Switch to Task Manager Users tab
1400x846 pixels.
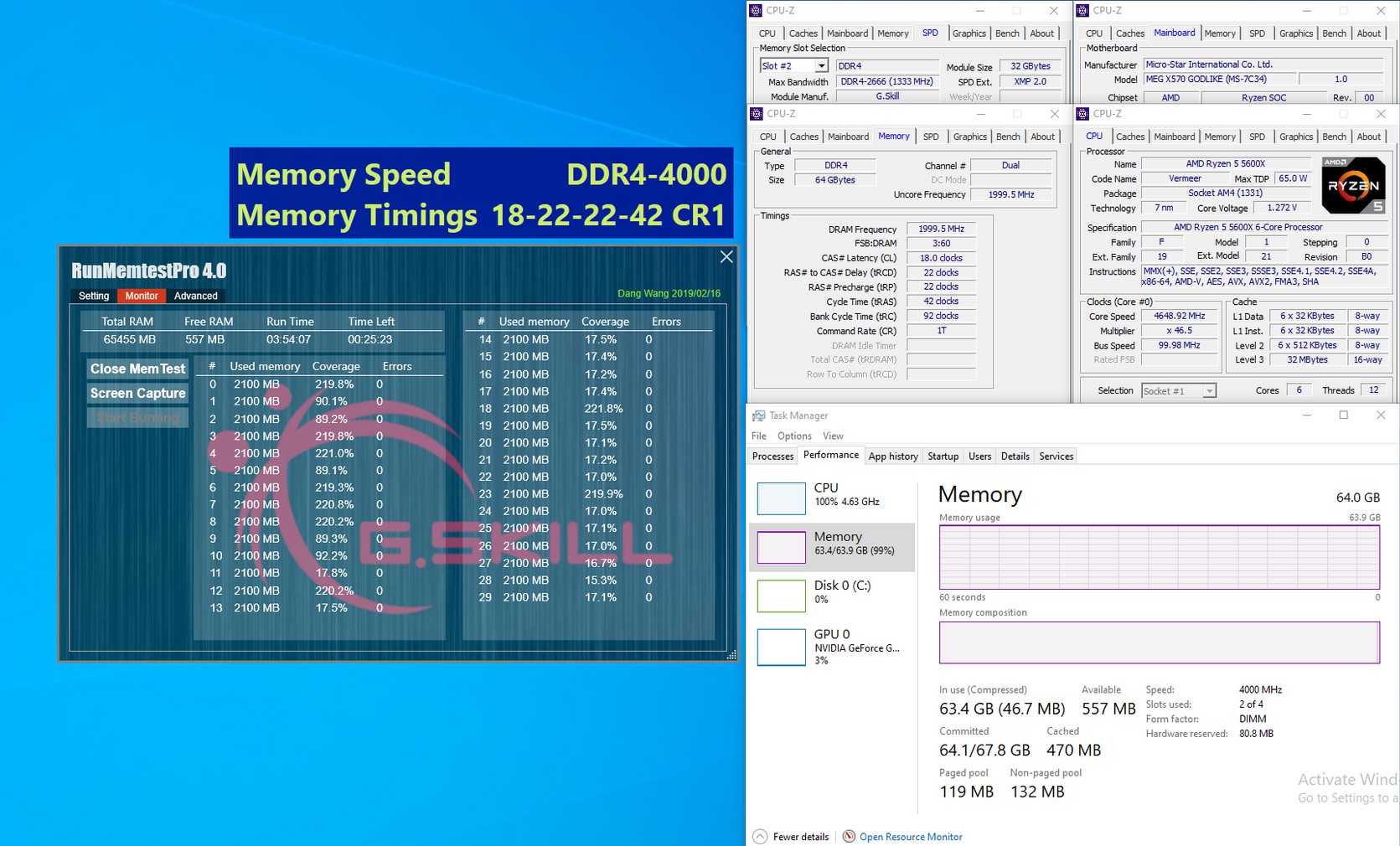coord(979,457)
